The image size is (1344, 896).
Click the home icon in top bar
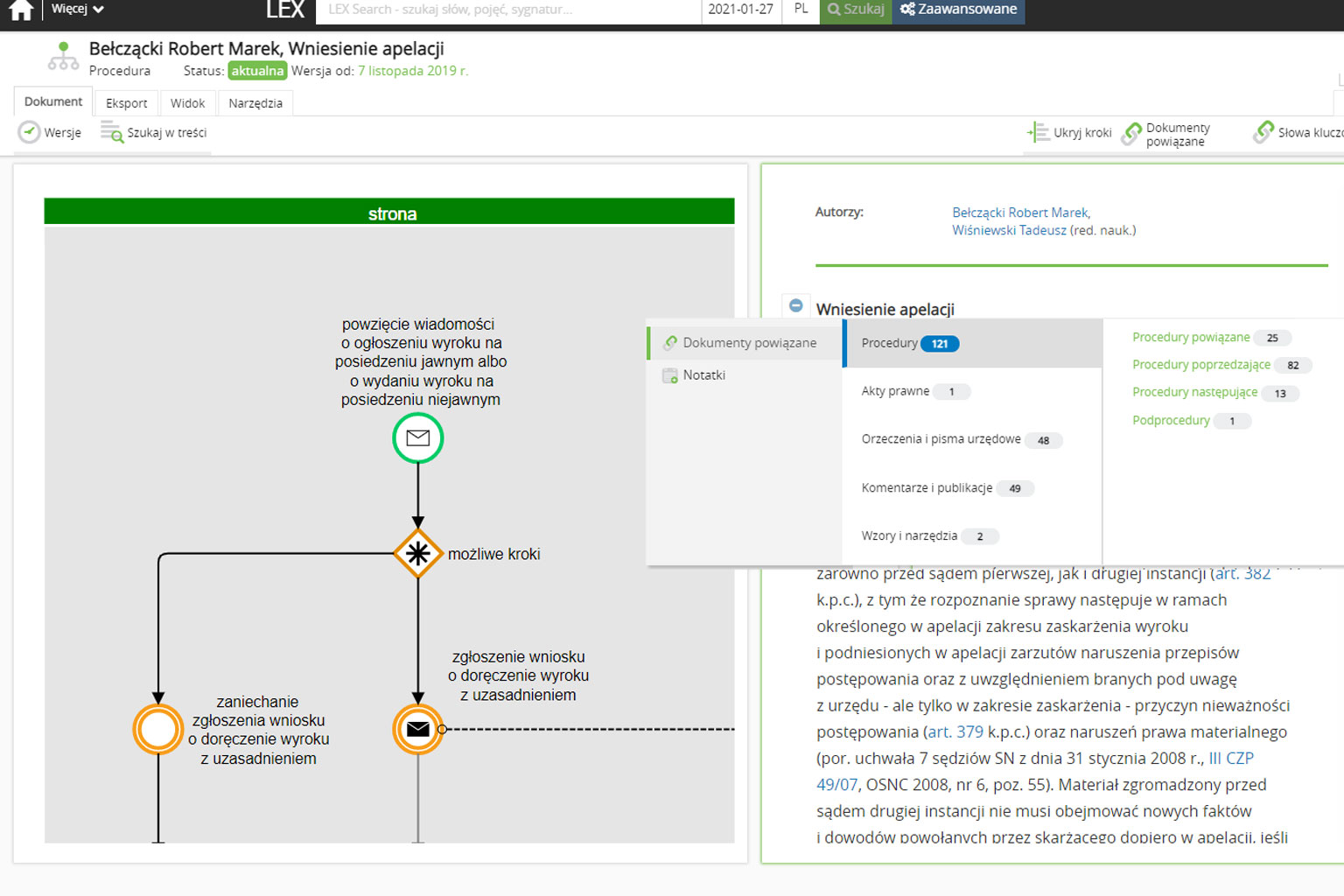click(21, 10)
